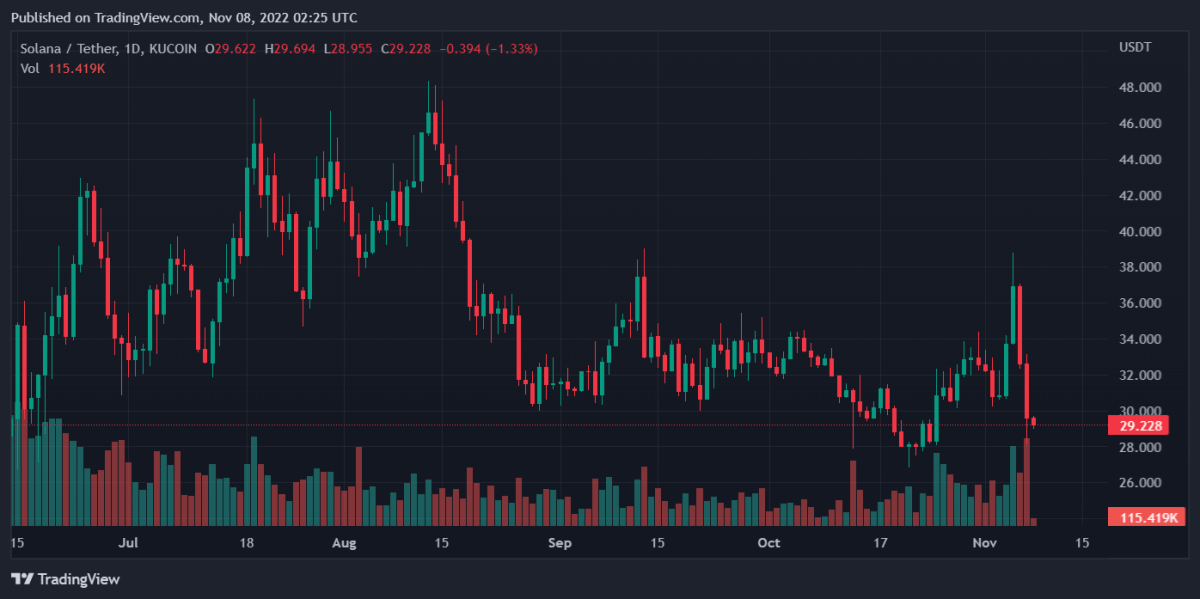
Task: Click the 42.000 price axis label
Action: (1140, 195)
